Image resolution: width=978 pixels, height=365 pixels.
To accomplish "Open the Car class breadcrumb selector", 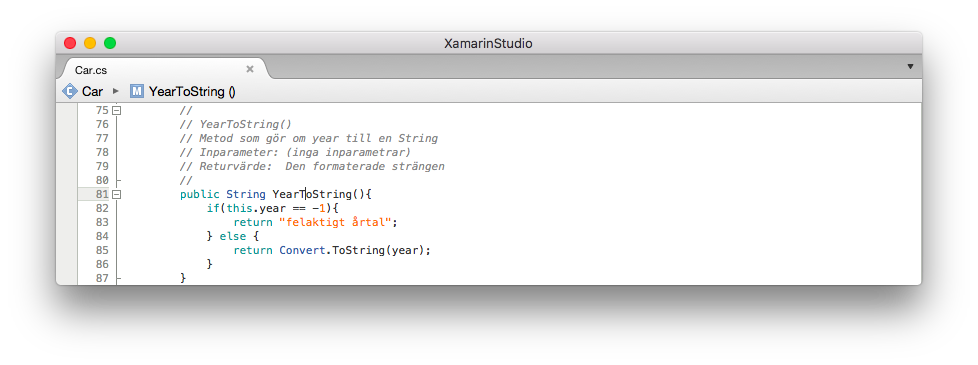I will click(x=92, y=92).
